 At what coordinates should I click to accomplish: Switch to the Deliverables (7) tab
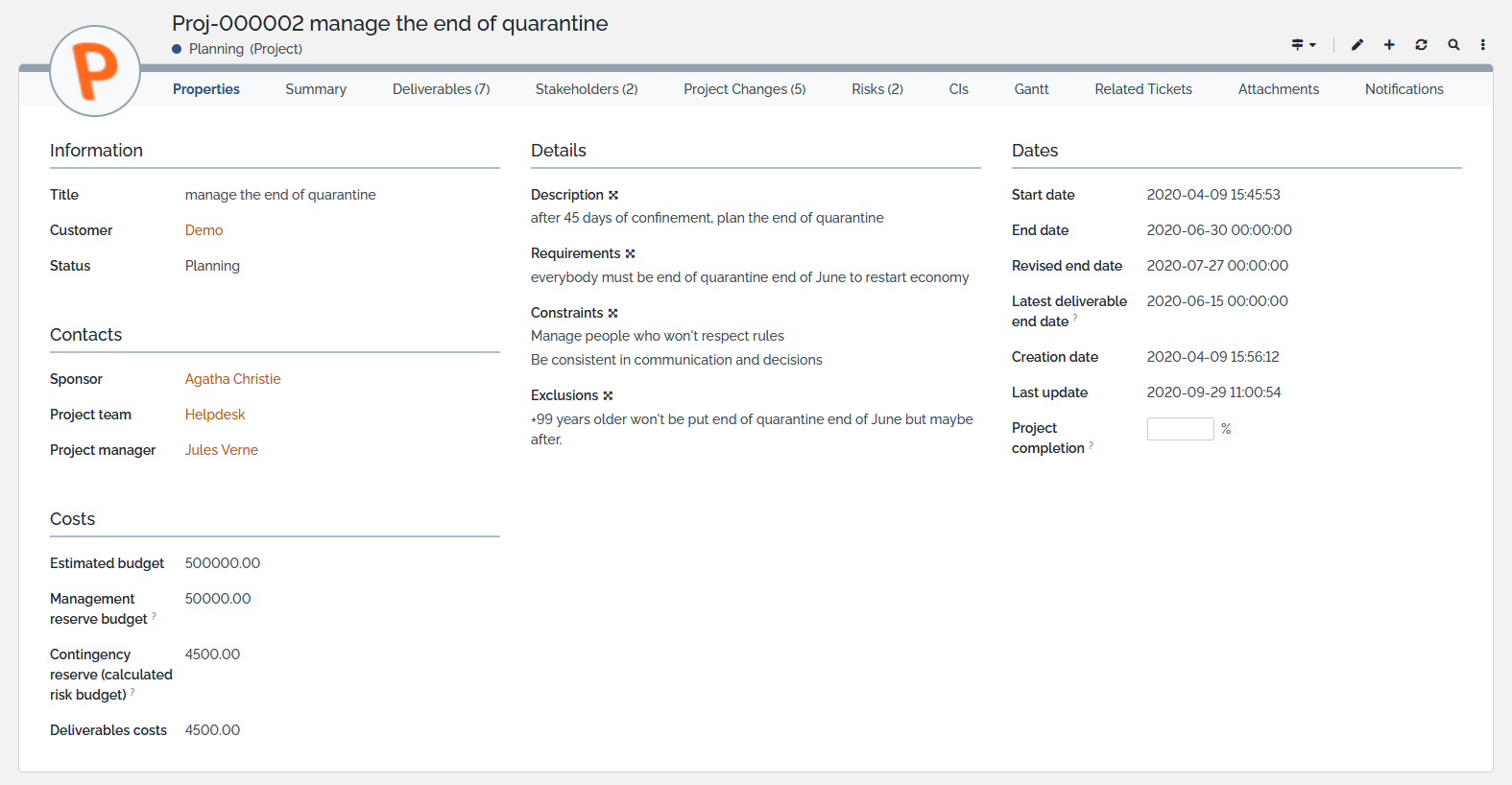tap(441, 89)
